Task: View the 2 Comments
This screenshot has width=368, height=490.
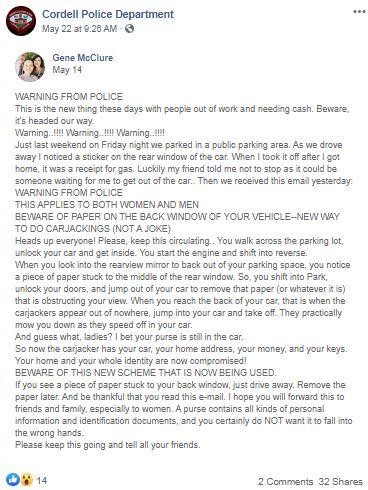Action: pos(285,482)
